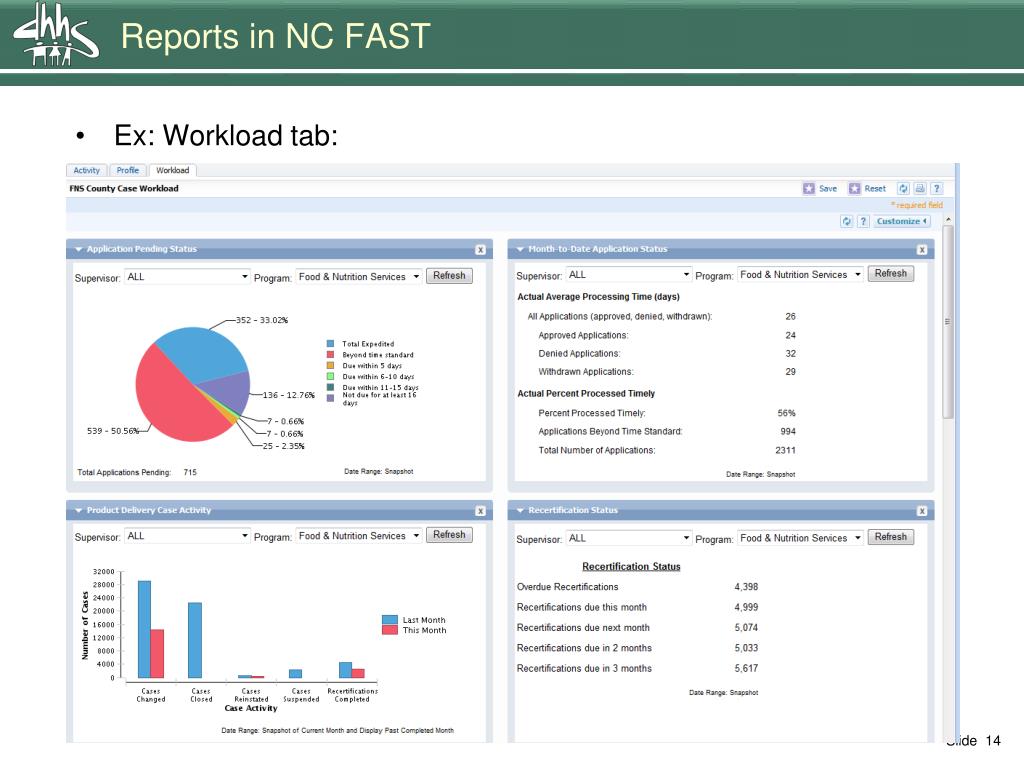Click 'Percent Processed Timely:' row
Viewport: 1024px width, 768px height.
tap(667, 413)
